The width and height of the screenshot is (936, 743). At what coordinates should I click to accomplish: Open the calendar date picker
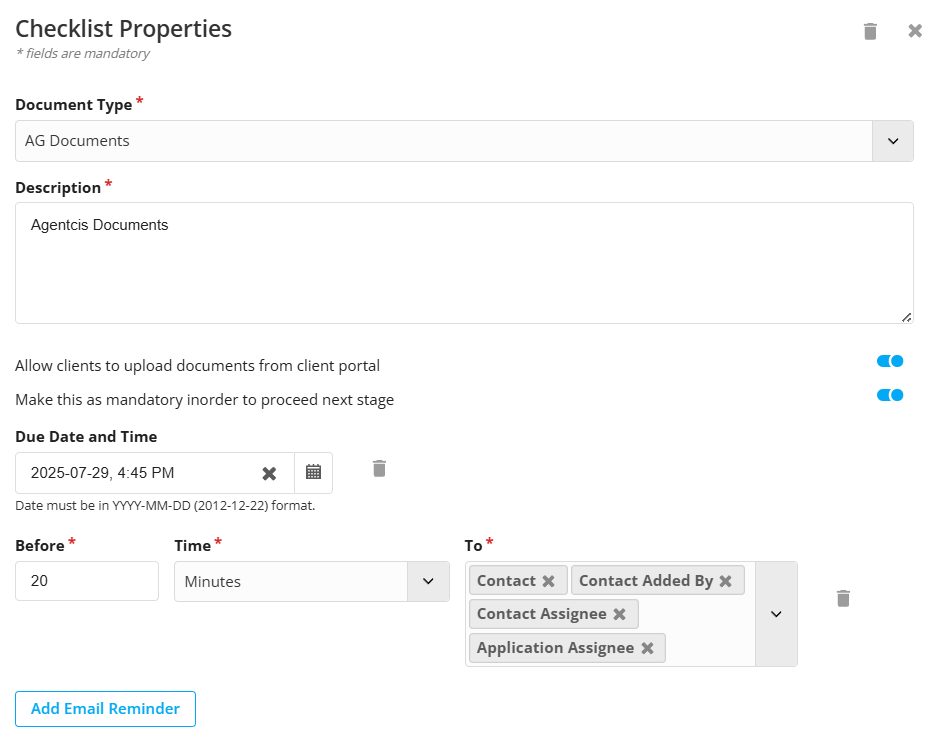(313, 473)
